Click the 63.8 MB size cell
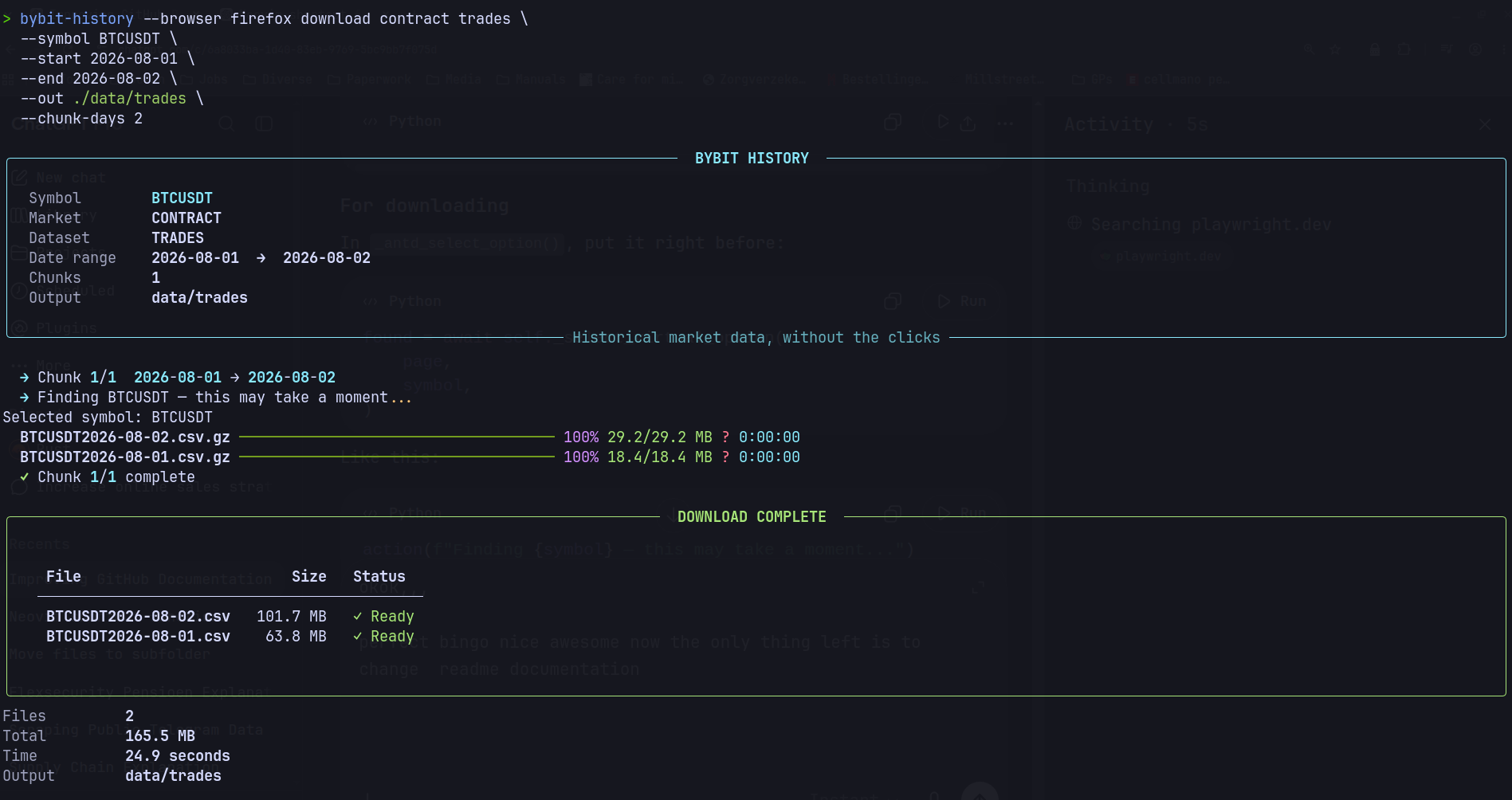This screenshot has width=1512, height=800. (296, 636)
